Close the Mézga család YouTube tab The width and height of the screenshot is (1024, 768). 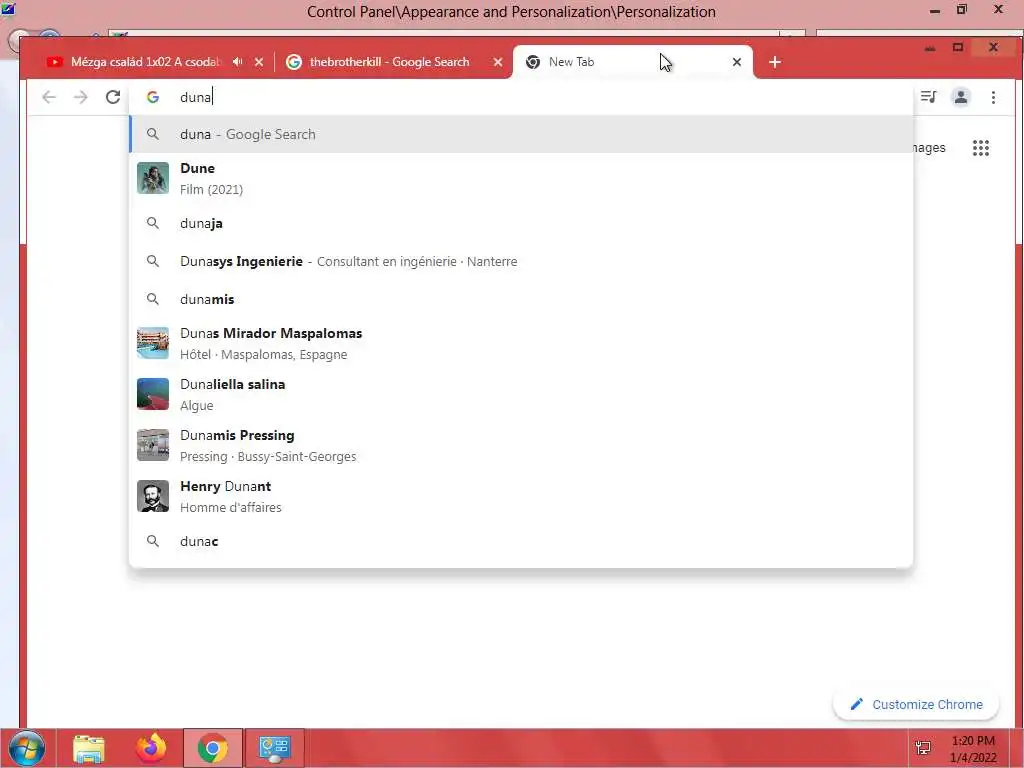(x=259, y=62)
